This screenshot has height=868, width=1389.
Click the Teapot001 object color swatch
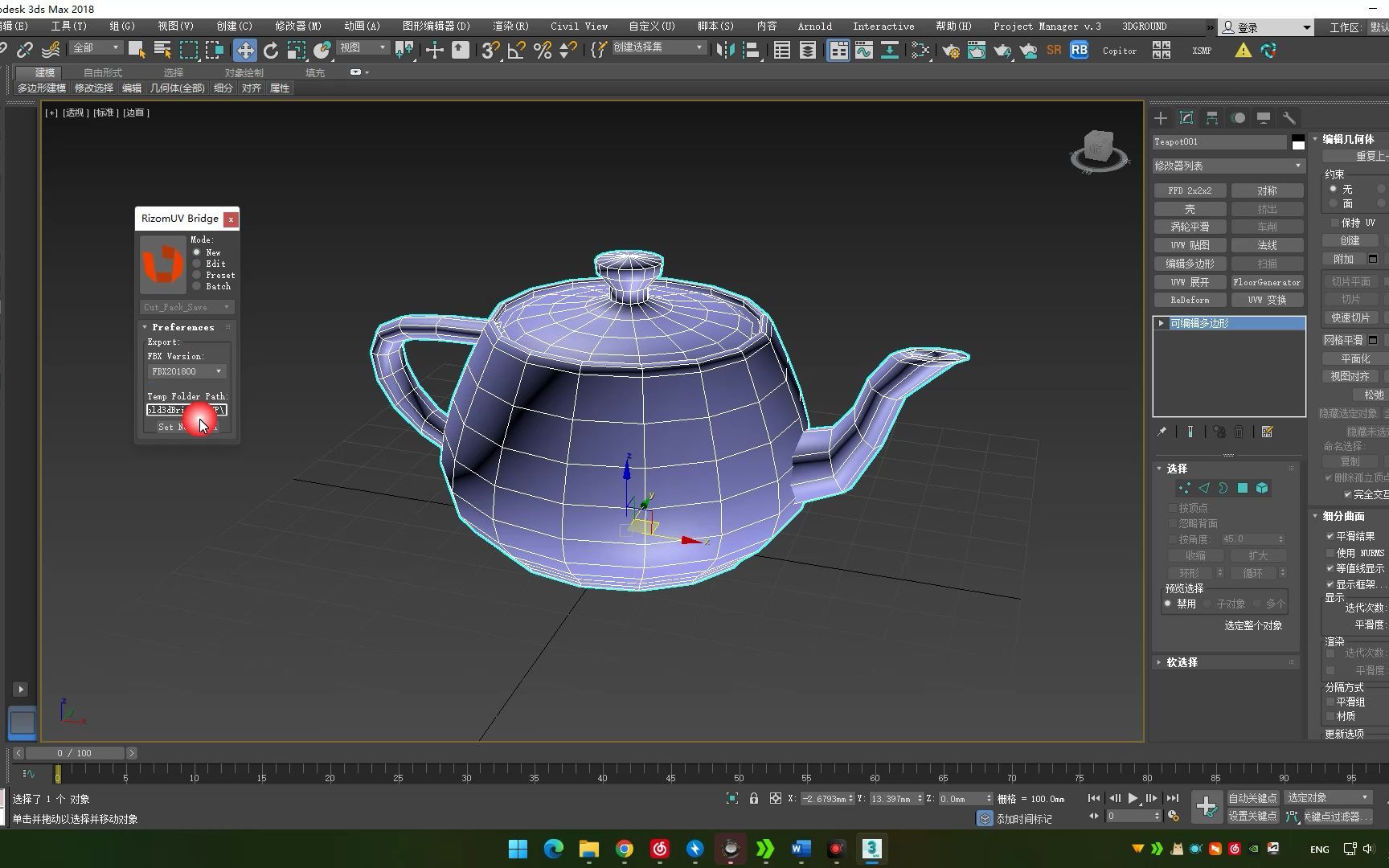coord(1298,142)
